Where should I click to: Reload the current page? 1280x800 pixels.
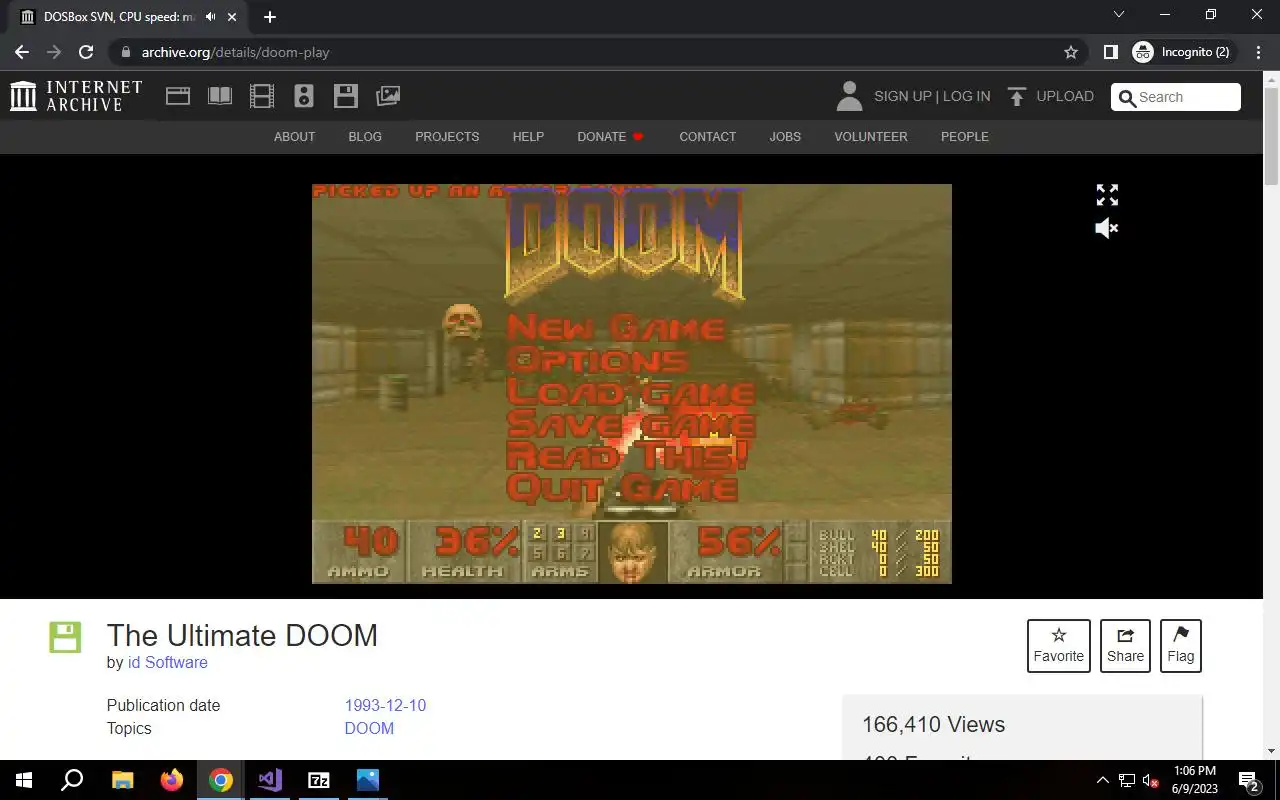(86, 52)
